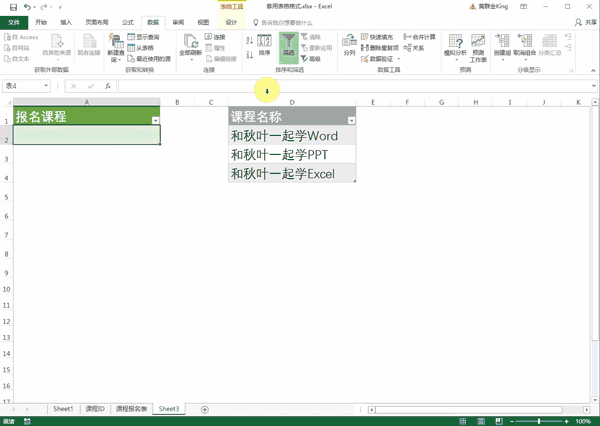
Task: Add a new sheet with plus button
Action: tap(205, 409)
